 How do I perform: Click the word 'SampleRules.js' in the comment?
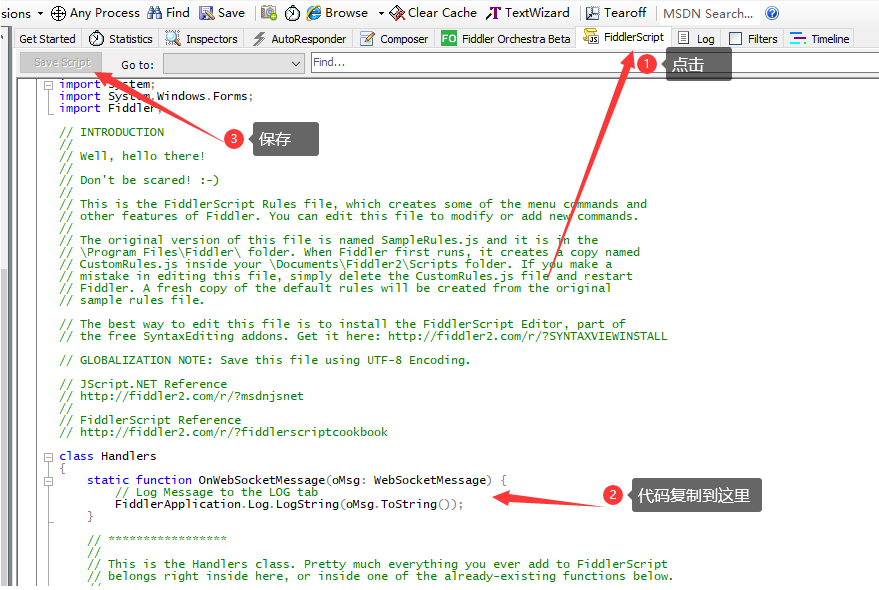coord(430,241)
